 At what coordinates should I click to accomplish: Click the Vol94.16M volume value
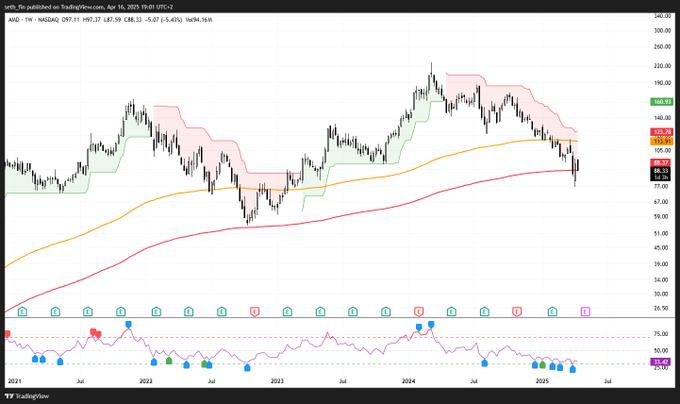[199, 20]
